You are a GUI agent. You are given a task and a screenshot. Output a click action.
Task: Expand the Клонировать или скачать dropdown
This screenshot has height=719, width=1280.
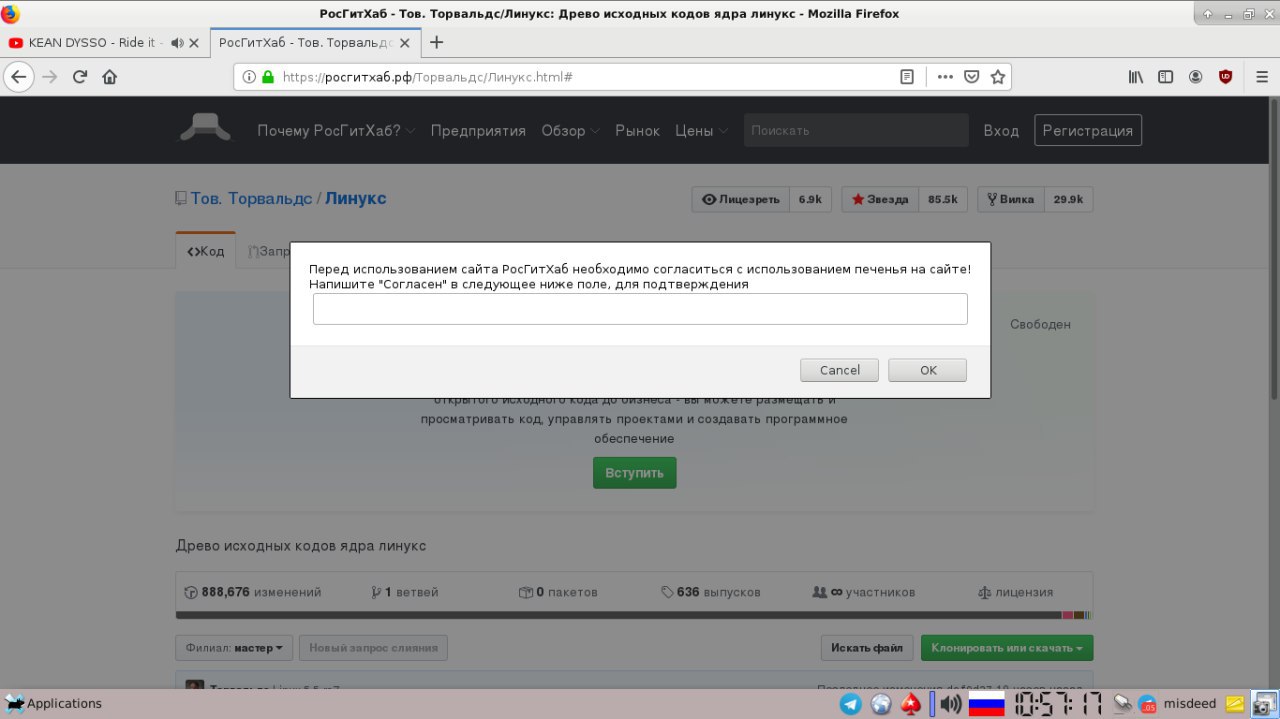pyautogui.click(x=1007, y=648)
